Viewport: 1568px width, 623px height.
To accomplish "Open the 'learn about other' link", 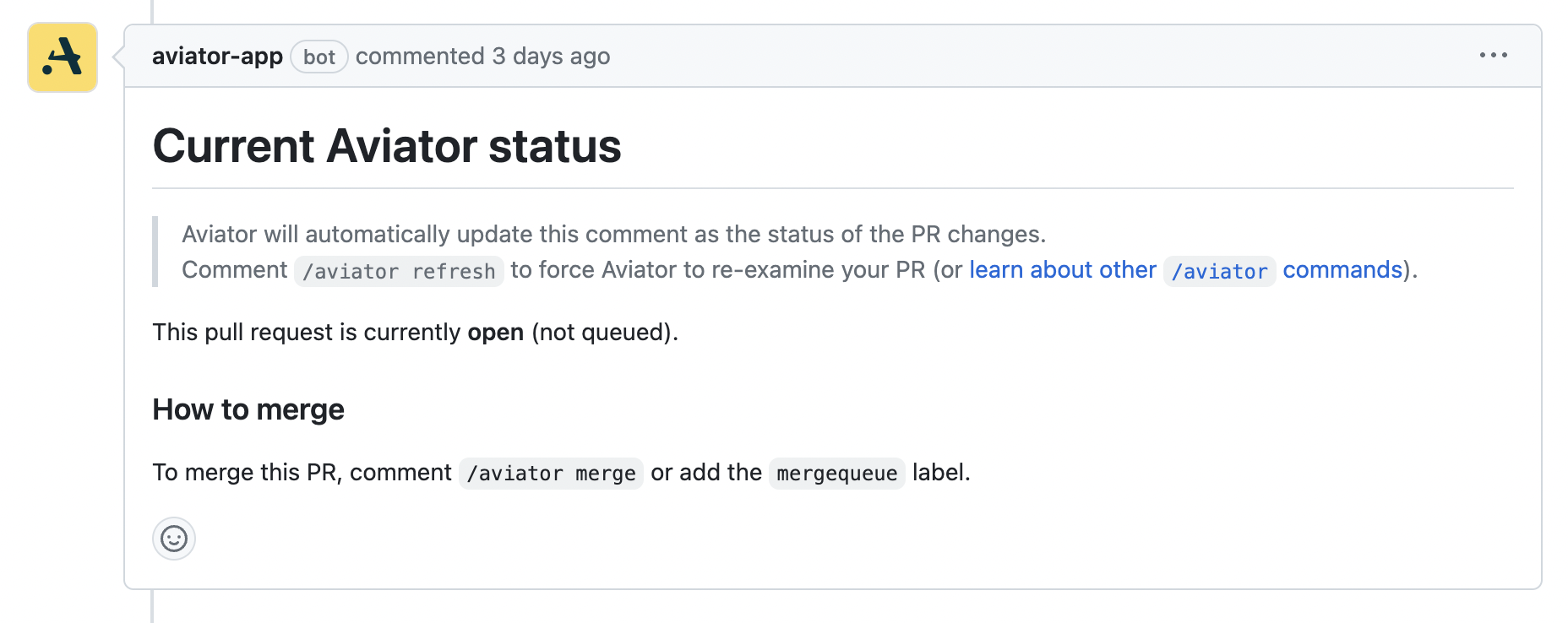I will 1062,270.
